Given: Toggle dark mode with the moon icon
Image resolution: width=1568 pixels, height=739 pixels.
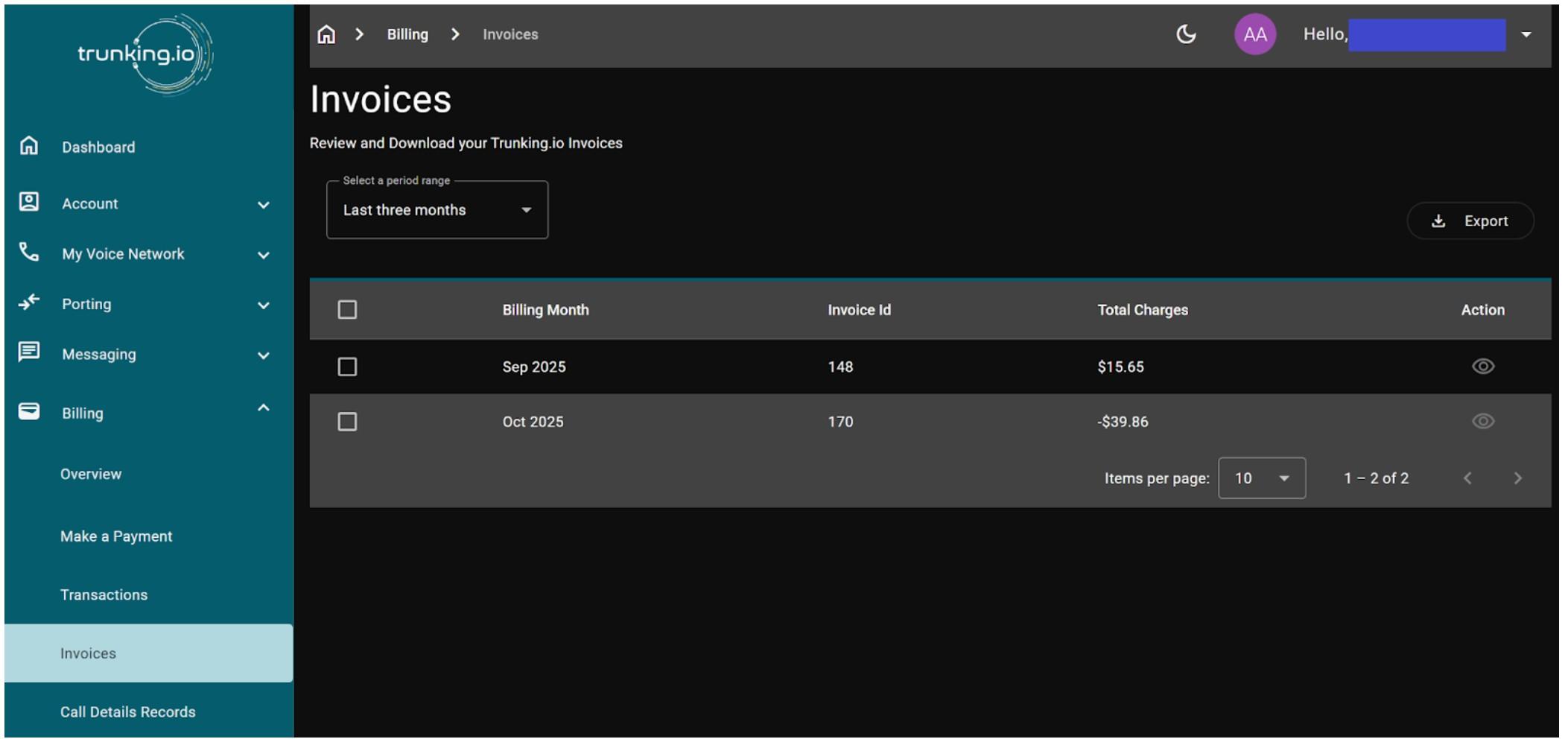Looking at the screenshot, I should point(1185,34).
